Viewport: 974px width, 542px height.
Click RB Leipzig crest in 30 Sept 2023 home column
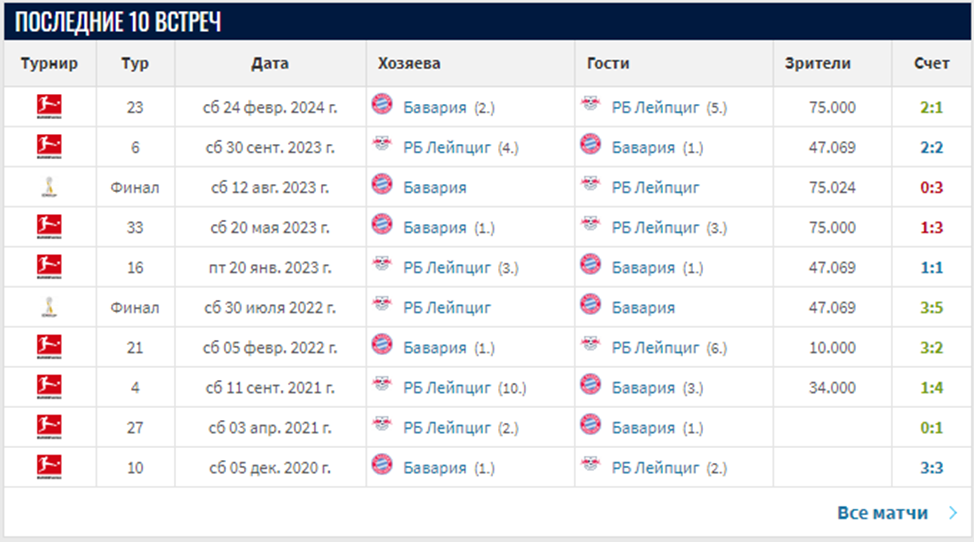(382, 146)
